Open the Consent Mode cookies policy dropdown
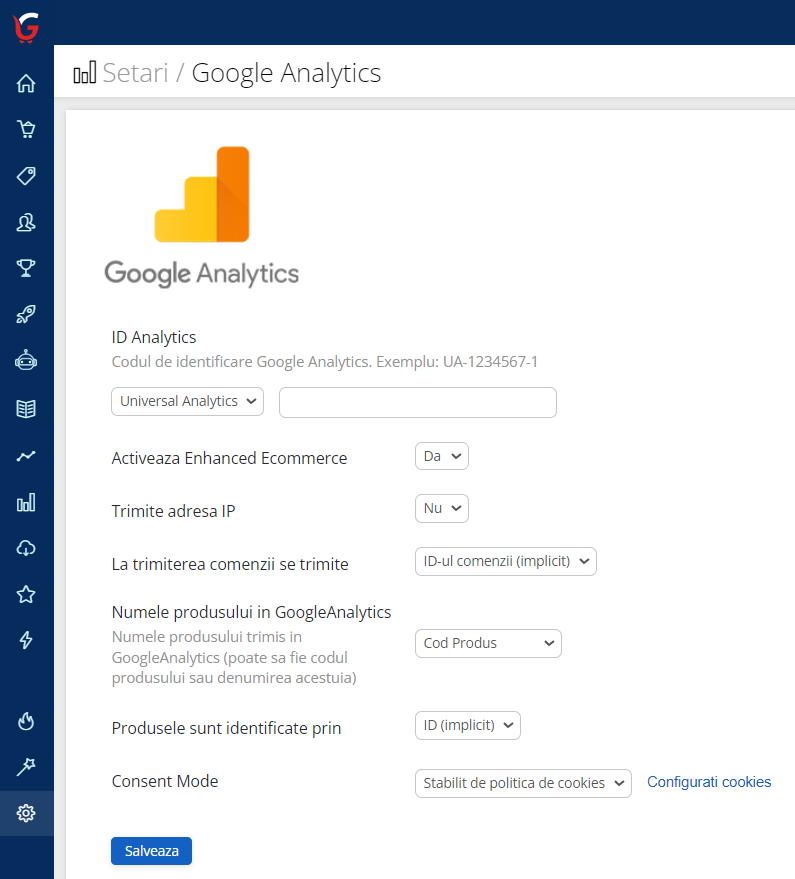795x879 pixels. coord(522,783)
